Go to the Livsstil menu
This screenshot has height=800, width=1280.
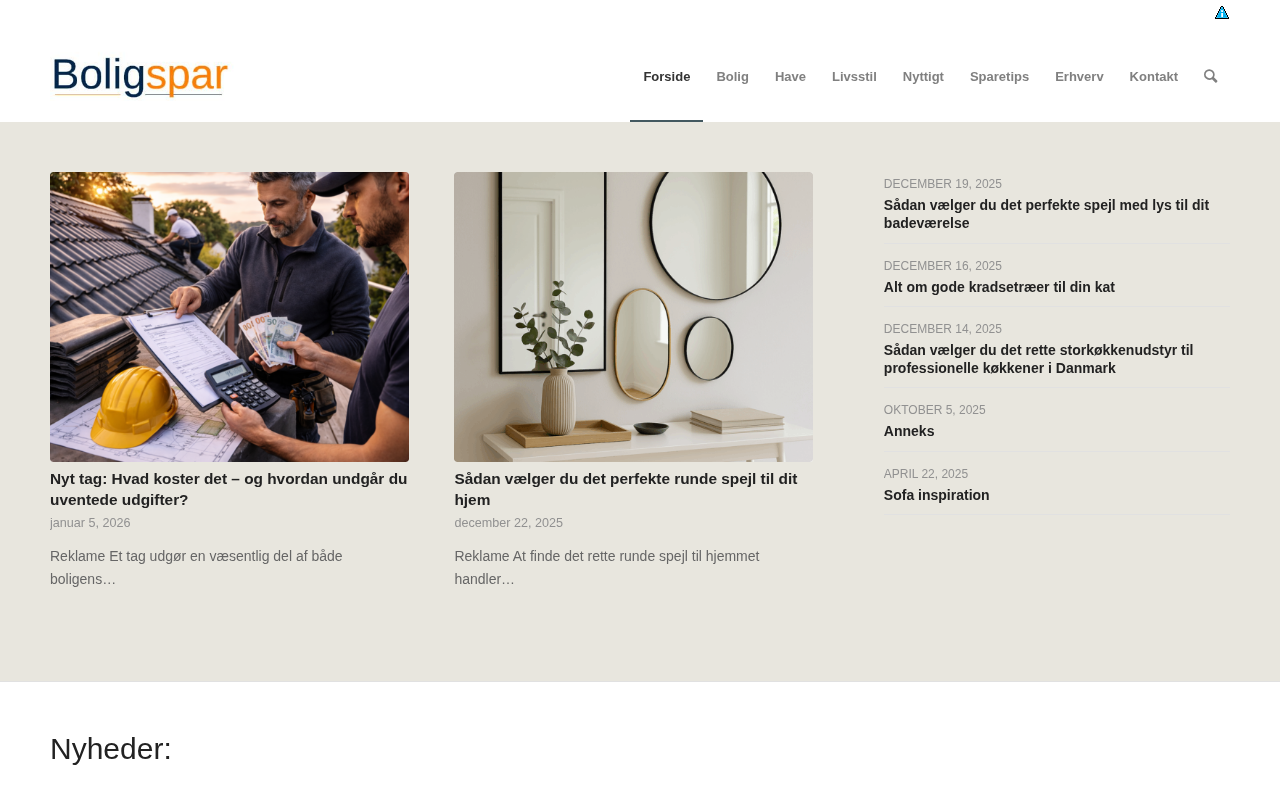[x=854, y=77]
